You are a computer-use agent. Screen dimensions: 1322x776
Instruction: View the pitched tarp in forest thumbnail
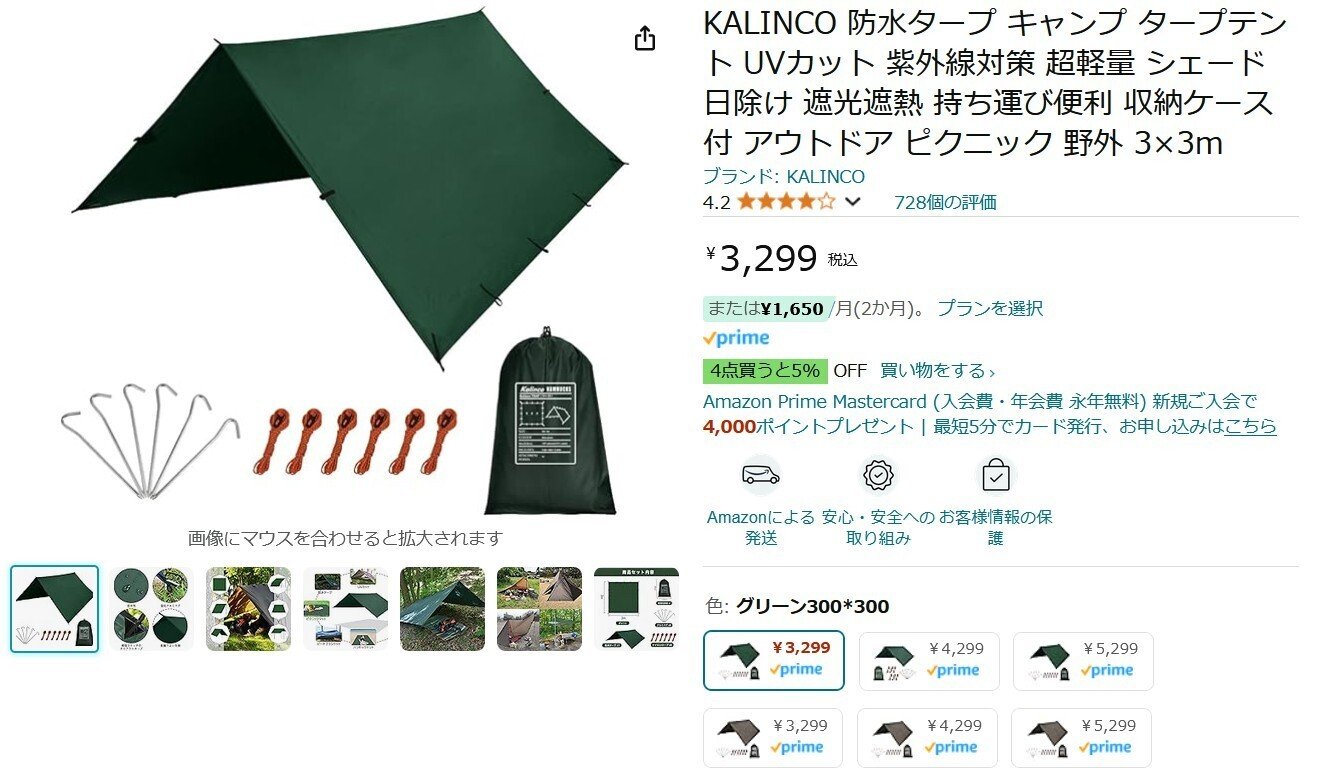click(442, 609)
